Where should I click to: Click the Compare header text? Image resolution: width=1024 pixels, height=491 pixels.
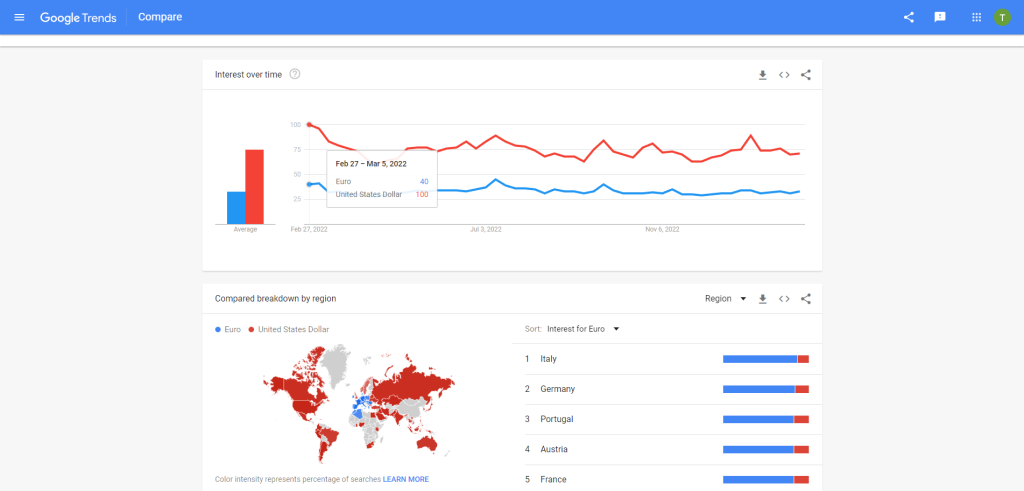(160, 17)
